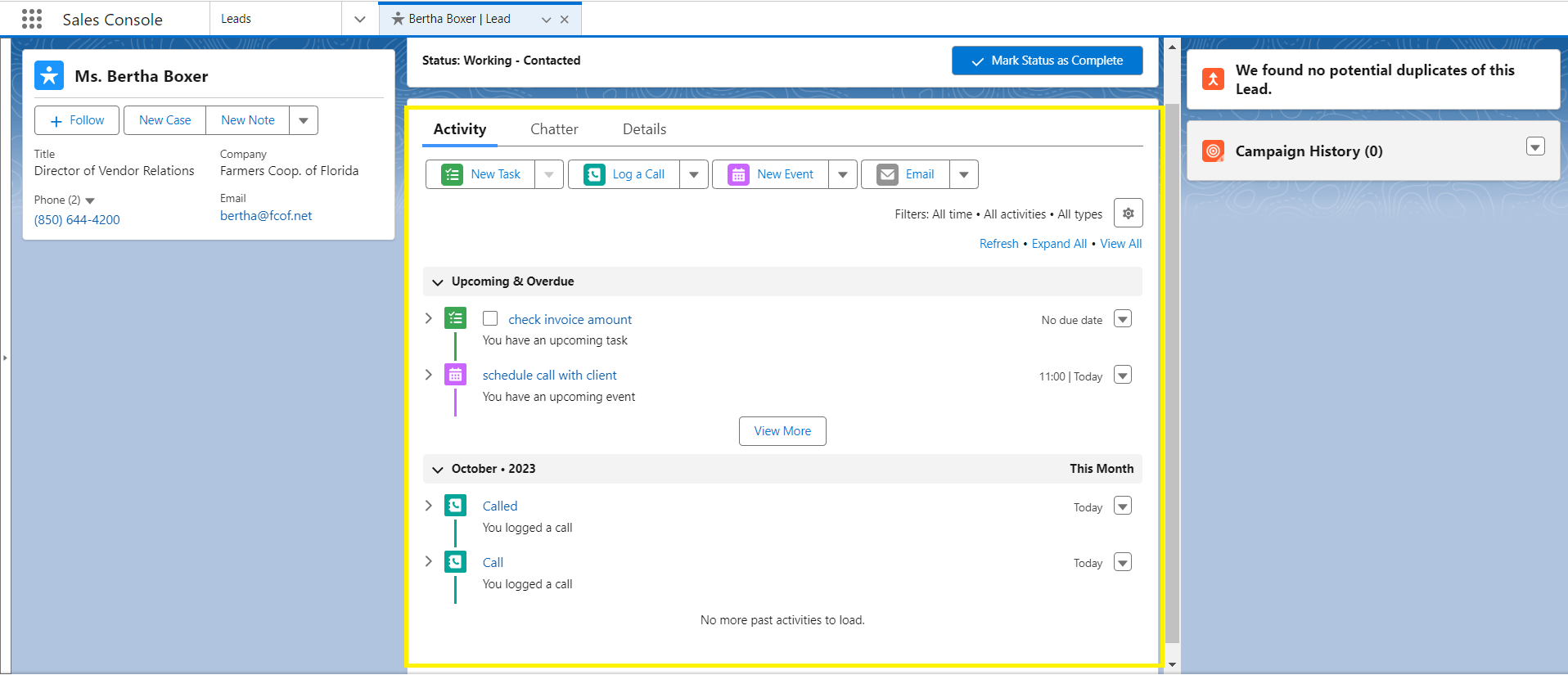Open actions menu for schedule call event
Image resolution: width=1568 pixels, height=675 pixels.
point(1123,375)
